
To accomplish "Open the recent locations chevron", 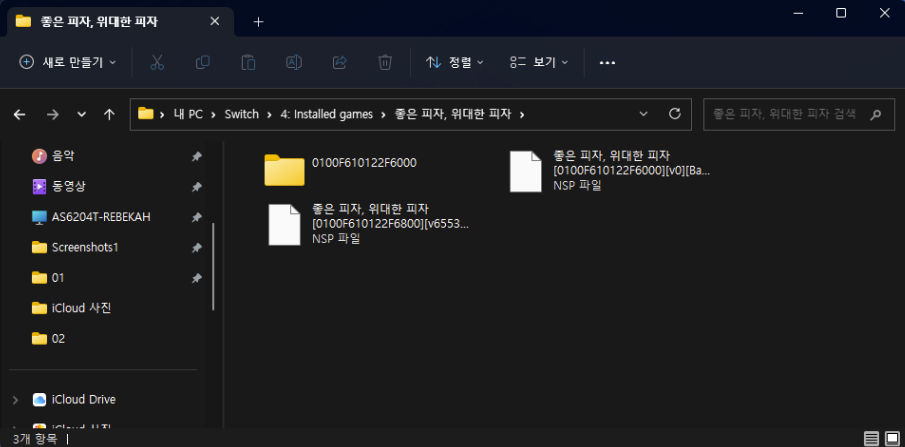I will pyautogui.click(x=81, y=114).
